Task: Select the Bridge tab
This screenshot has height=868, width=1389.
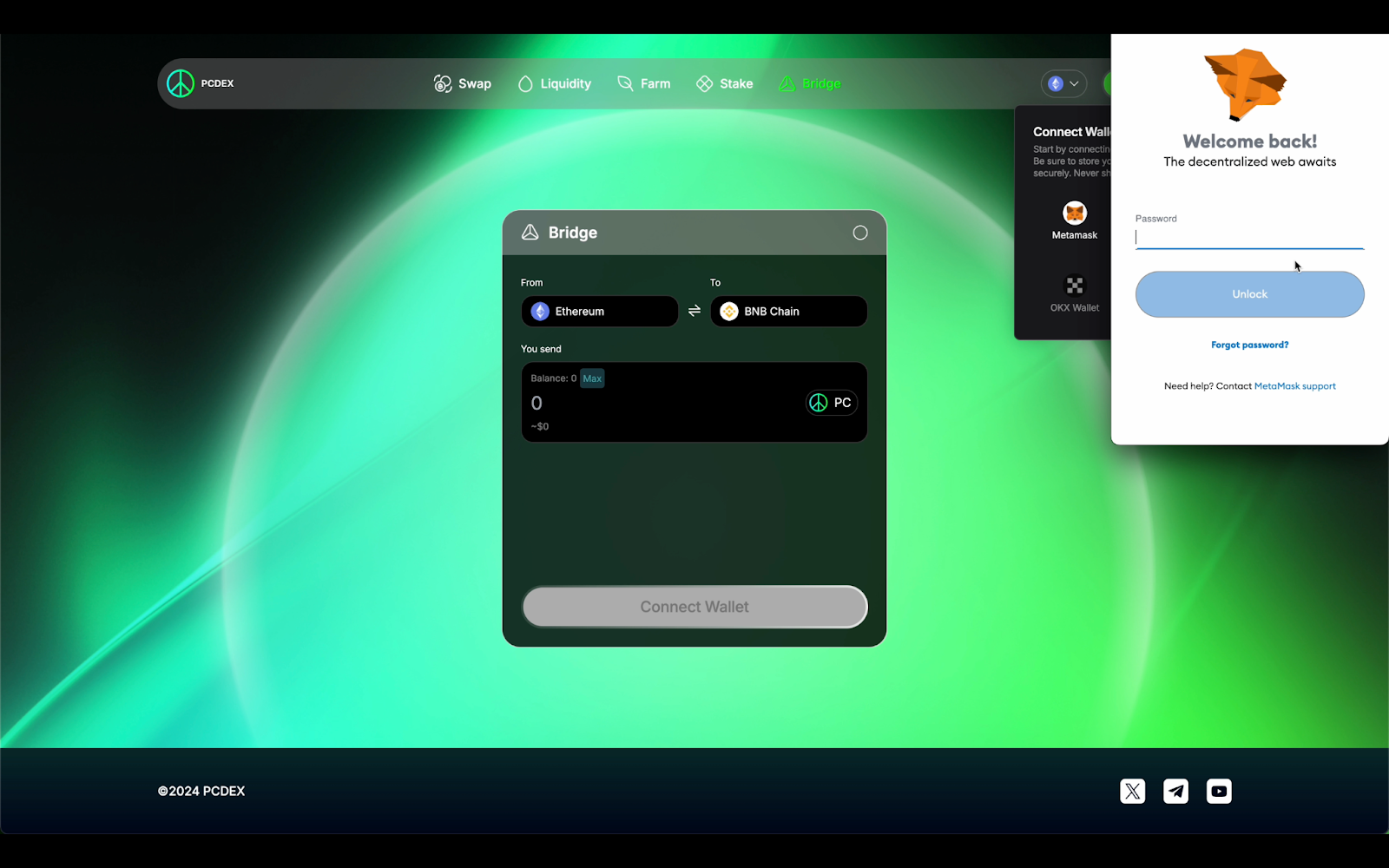Action: click(x=810, y=83)
